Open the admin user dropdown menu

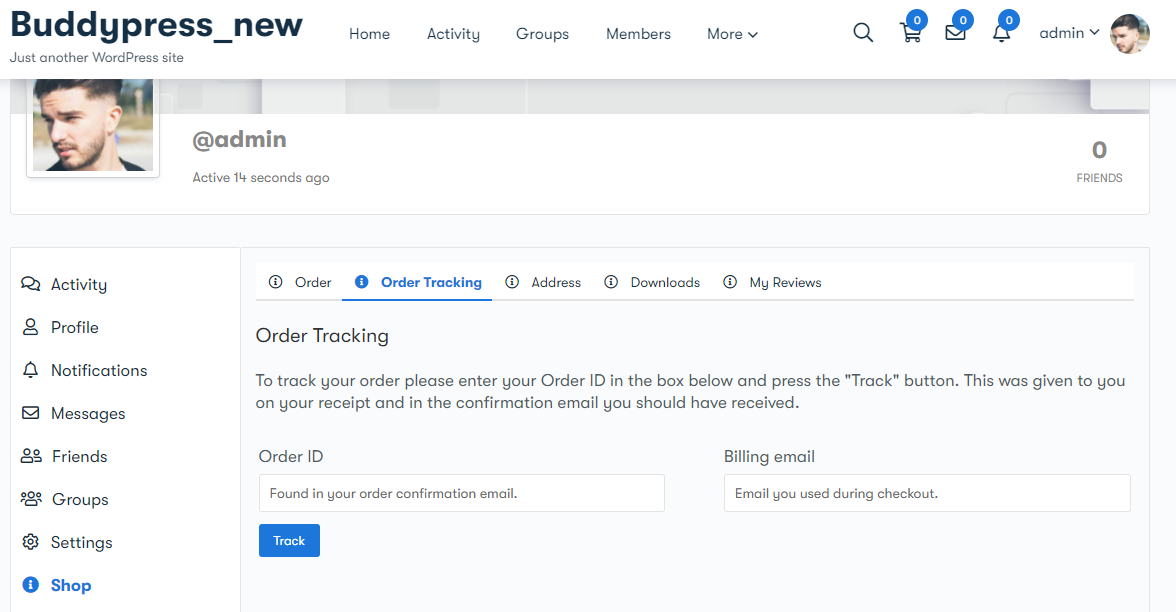tap(1070, 33)
